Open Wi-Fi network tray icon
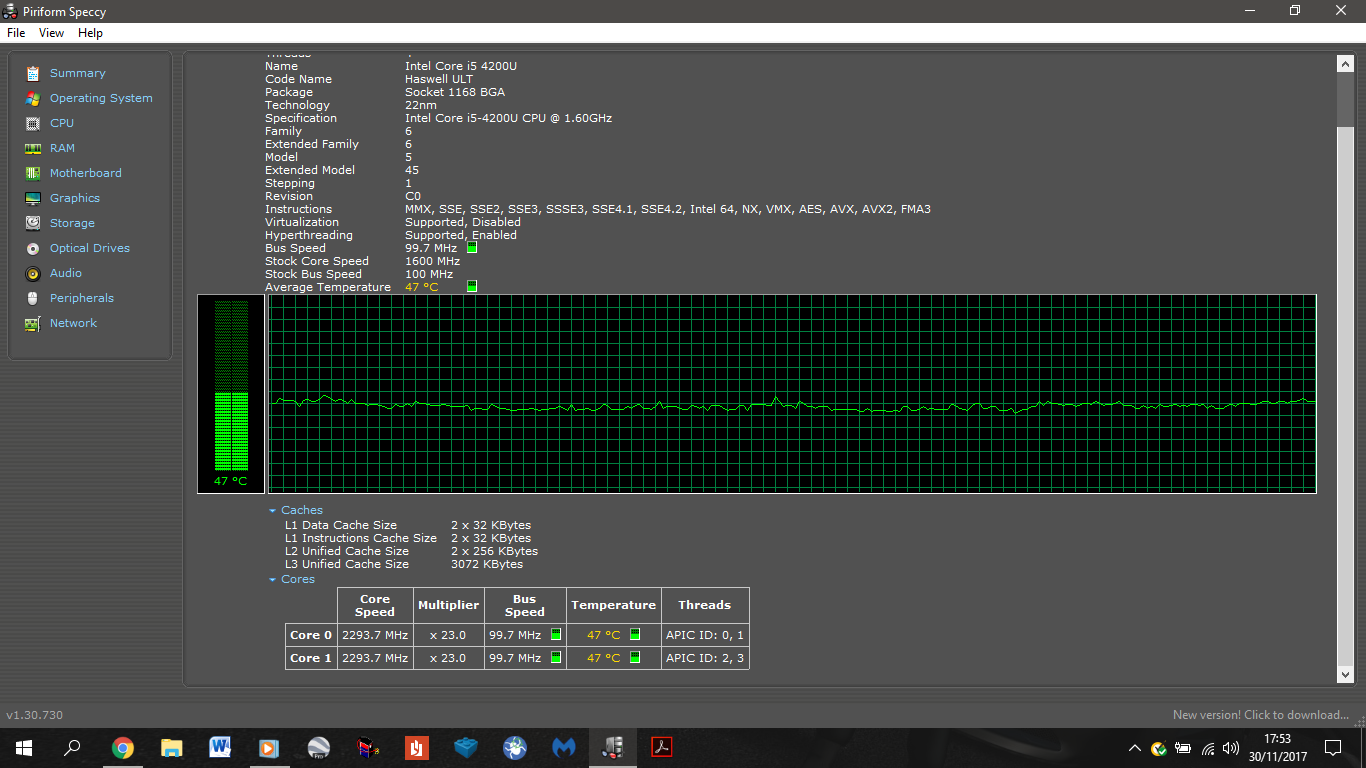The height and width of the screenshot is (768, 1366). pos(1208,748)
